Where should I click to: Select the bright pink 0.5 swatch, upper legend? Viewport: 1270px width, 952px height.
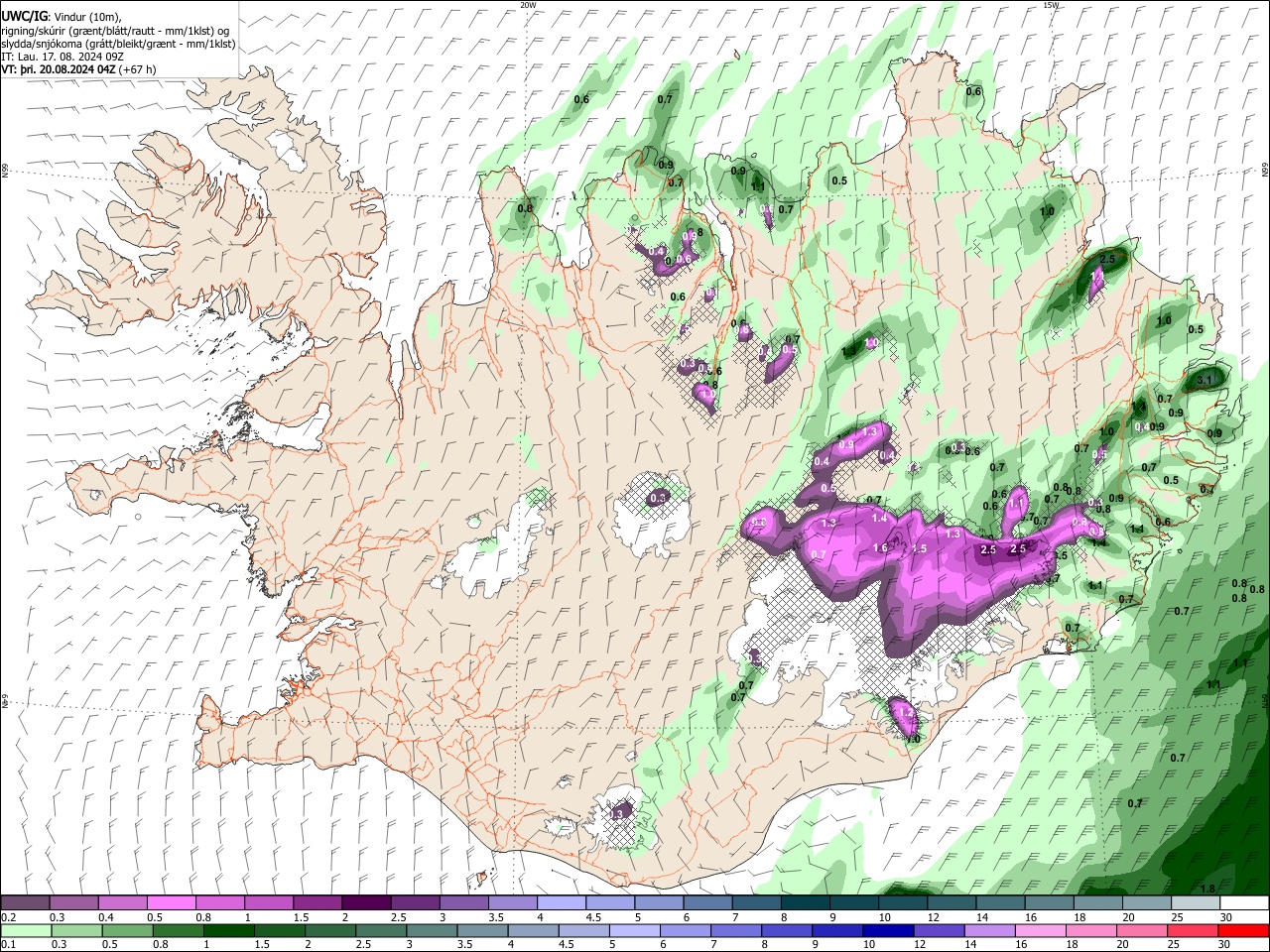171,903
